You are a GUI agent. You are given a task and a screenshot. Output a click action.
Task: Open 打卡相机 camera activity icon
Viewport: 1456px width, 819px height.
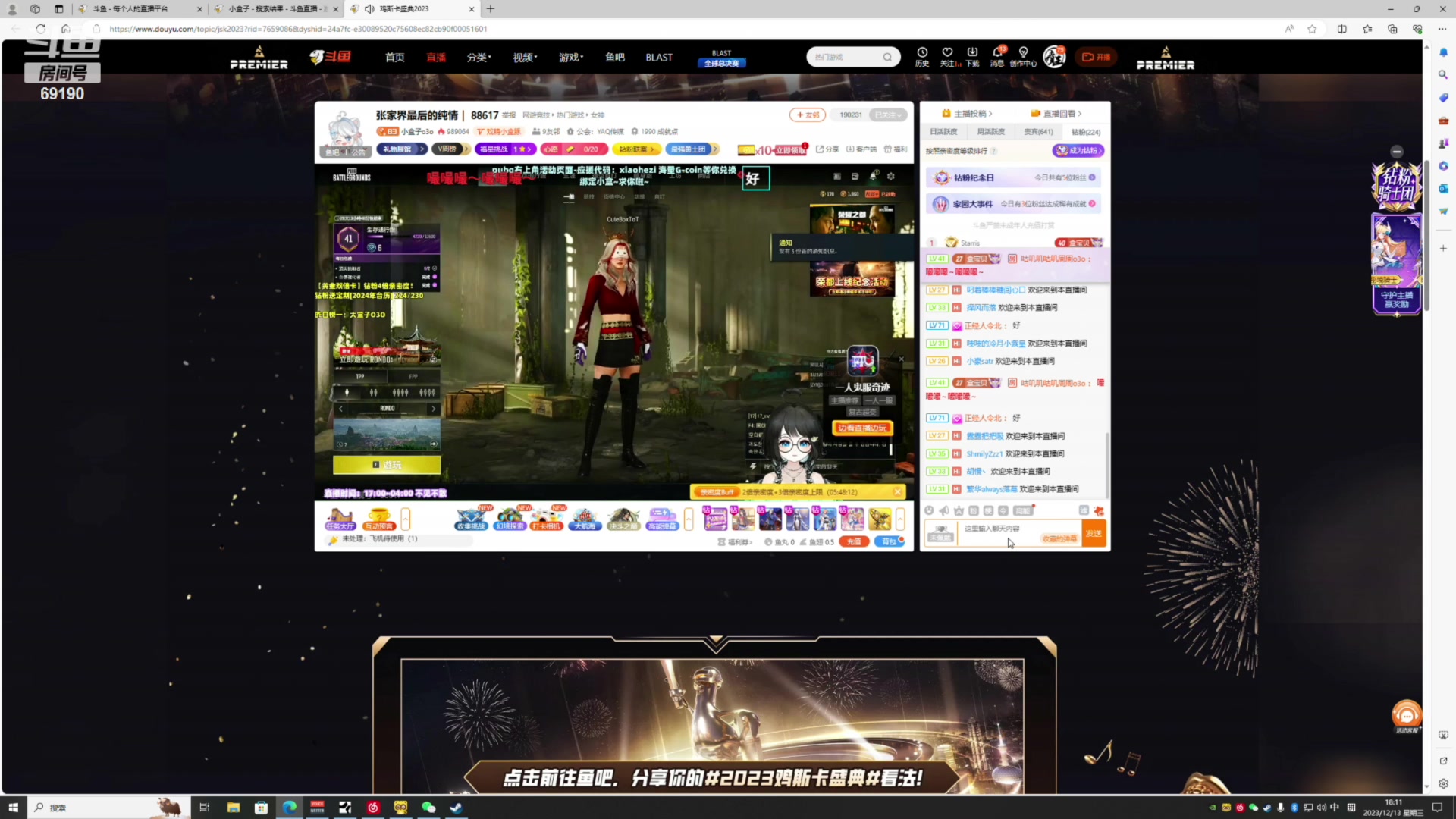tap(547, 519)
